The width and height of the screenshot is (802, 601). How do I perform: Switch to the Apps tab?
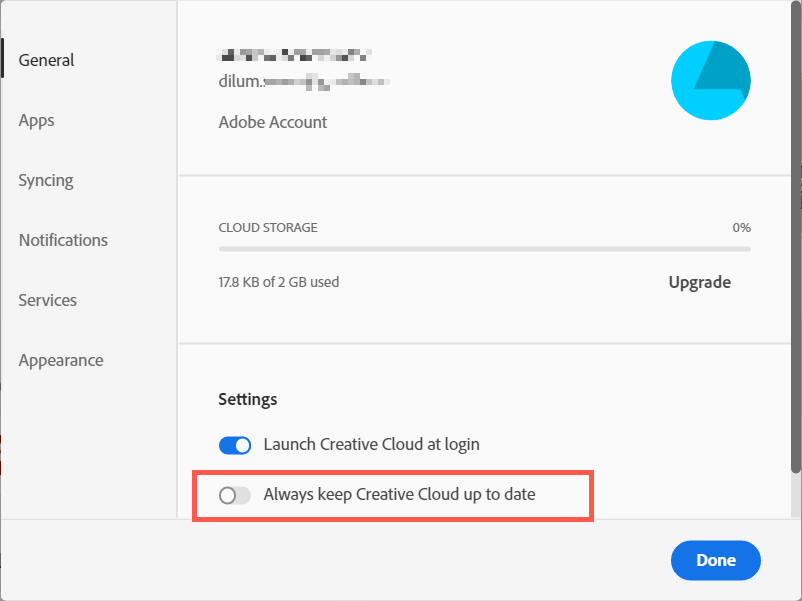(x=36, y=120)
